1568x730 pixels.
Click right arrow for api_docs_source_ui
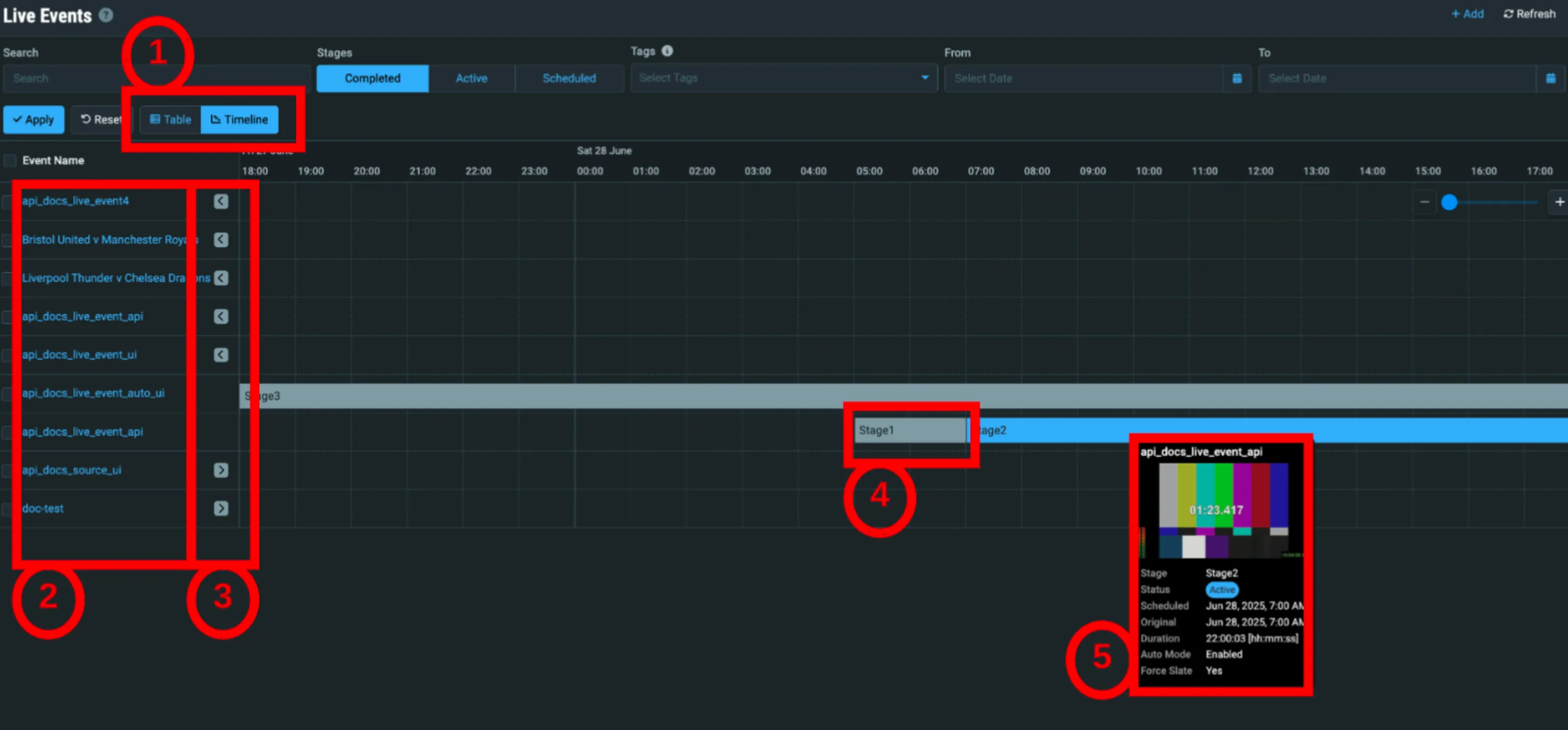[x=221, y=470]
